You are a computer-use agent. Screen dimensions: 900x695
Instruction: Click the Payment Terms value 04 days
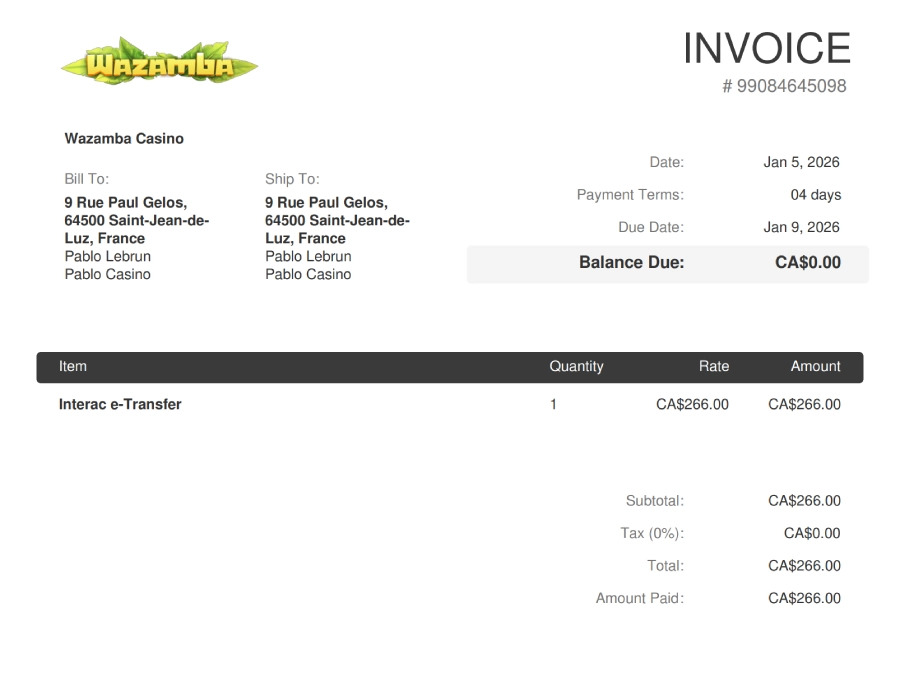815,195
